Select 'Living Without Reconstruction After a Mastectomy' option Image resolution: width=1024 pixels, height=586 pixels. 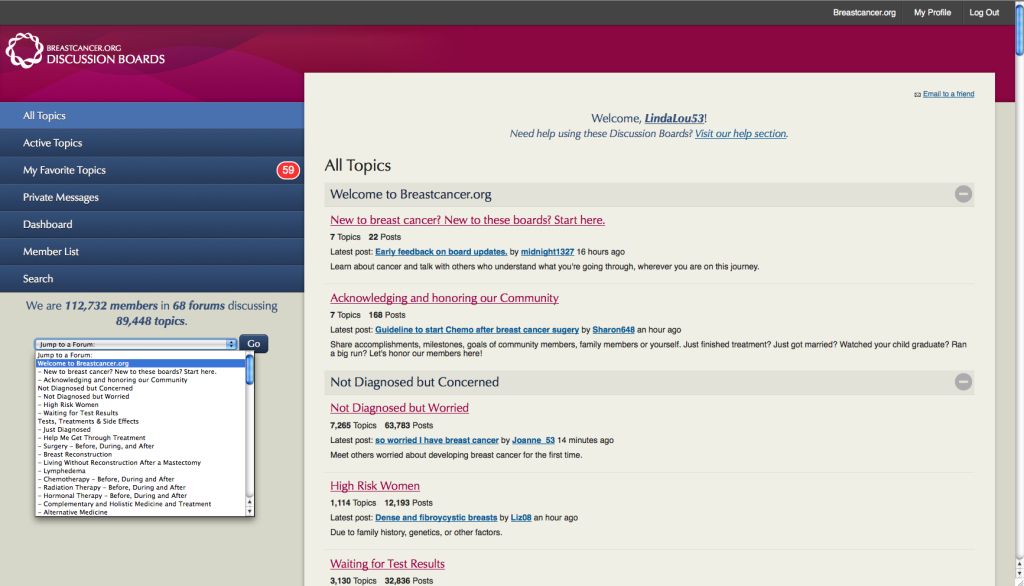140,463
